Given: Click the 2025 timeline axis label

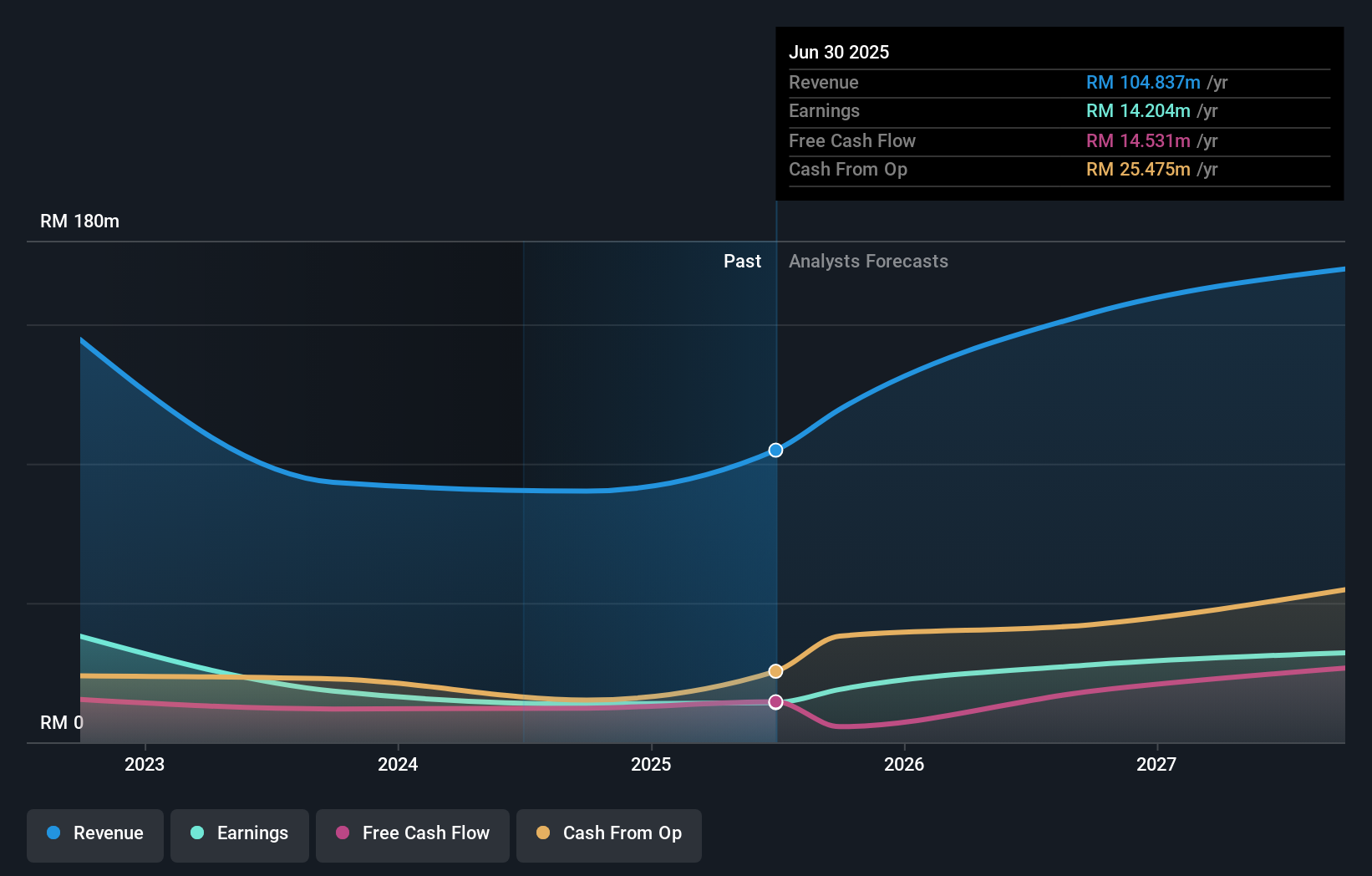Looking at the screenshot, I should [x=651, y=764].
